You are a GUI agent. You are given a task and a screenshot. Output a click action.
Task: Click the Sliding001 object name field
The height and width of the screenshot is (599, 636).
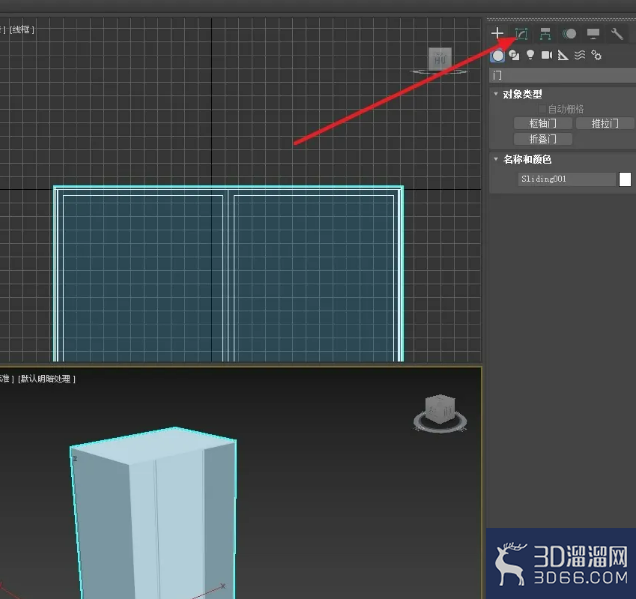pos(566,179)
